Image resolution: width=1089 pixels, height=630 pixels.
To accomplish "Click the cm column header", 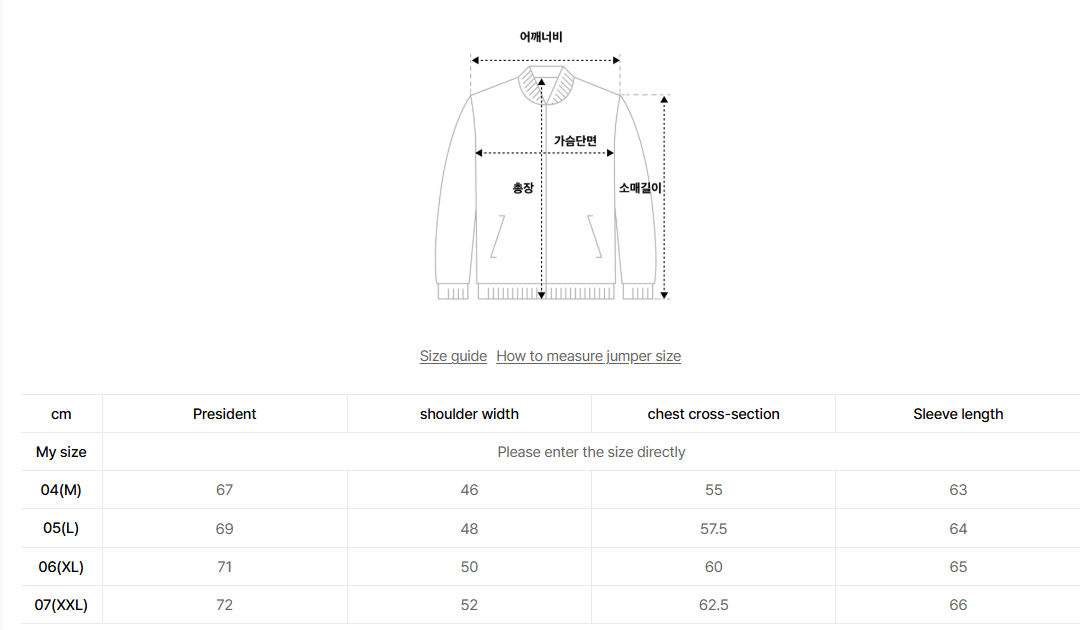I will [x=61, y=413].
